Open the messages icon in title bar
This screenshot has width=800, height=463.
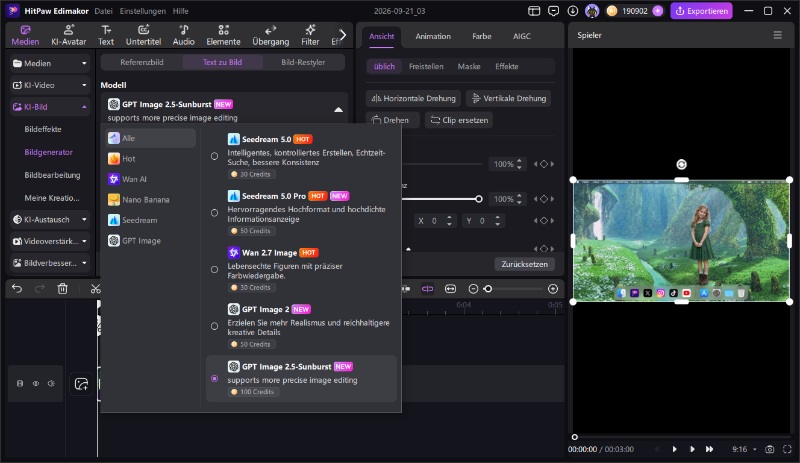pos(553,11)
